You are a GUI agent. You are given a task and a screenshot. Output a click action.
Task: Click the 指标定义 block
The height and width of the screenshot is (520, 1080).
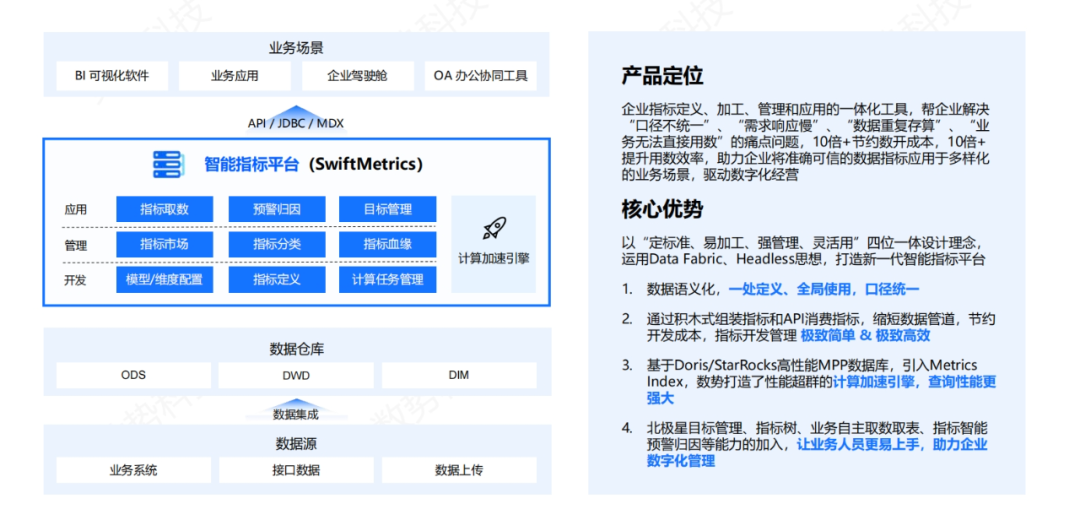277,280
